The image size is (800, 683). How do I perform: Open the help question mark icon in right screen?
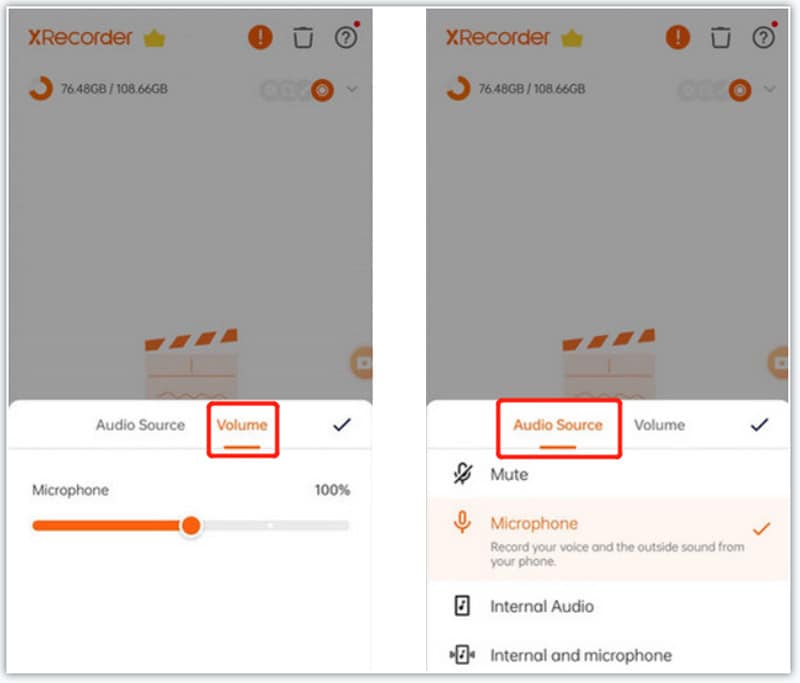coord(763,37)
